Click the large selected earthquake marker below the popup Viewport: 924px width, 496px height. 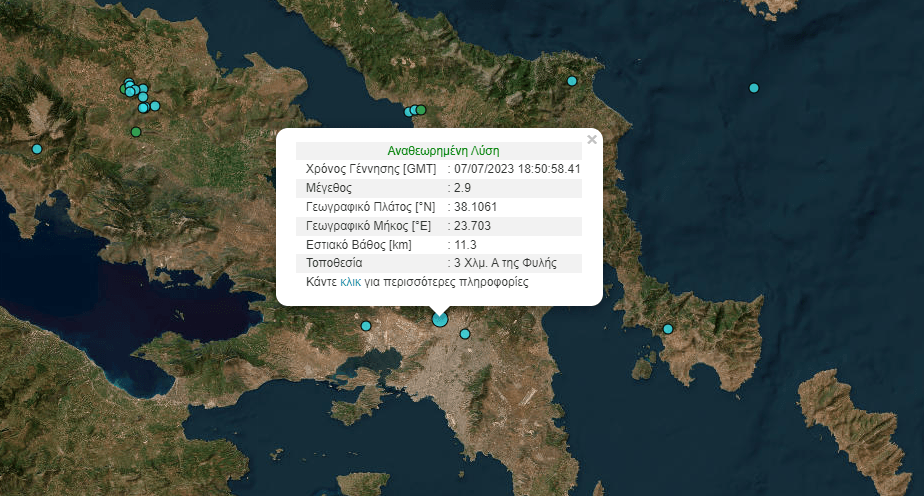(440, 319)
